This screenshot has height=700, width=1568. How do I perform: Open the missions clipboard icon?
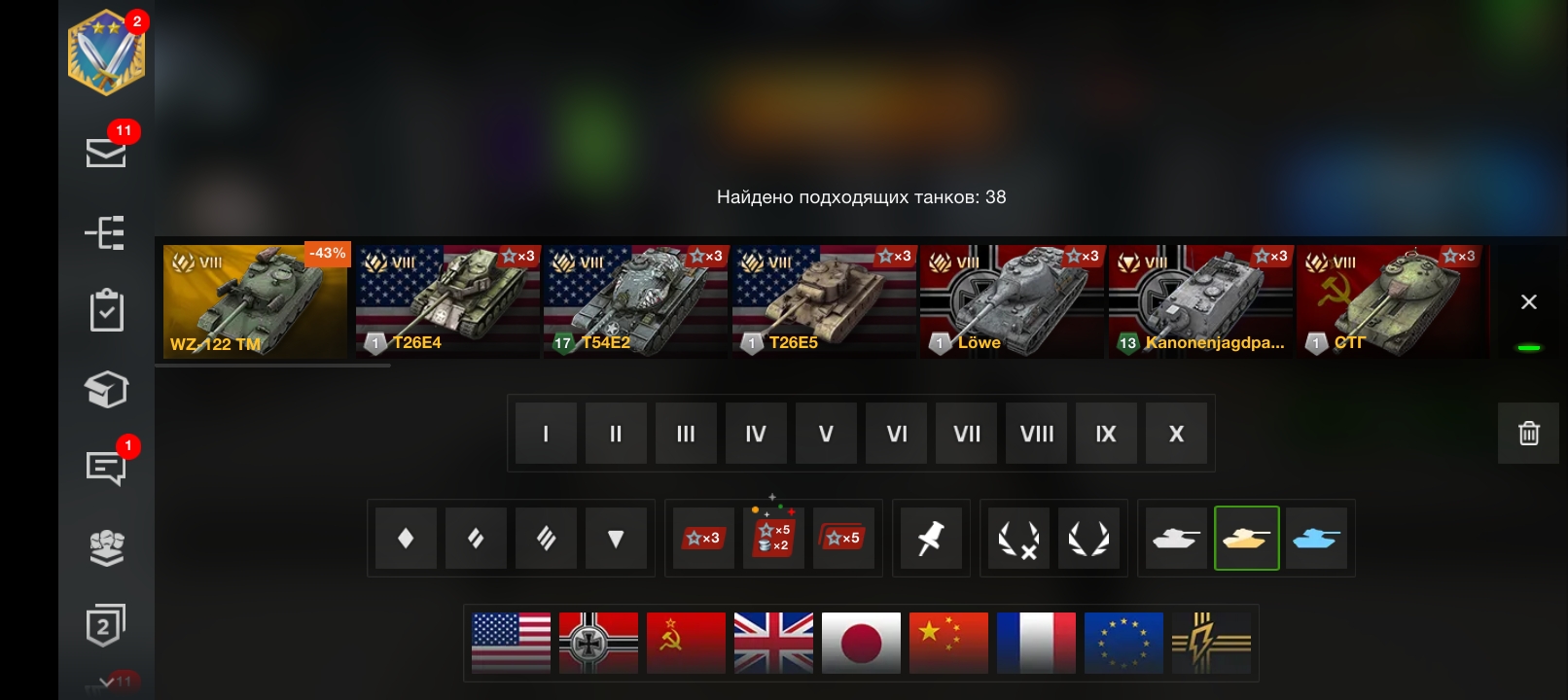point(106,310)
